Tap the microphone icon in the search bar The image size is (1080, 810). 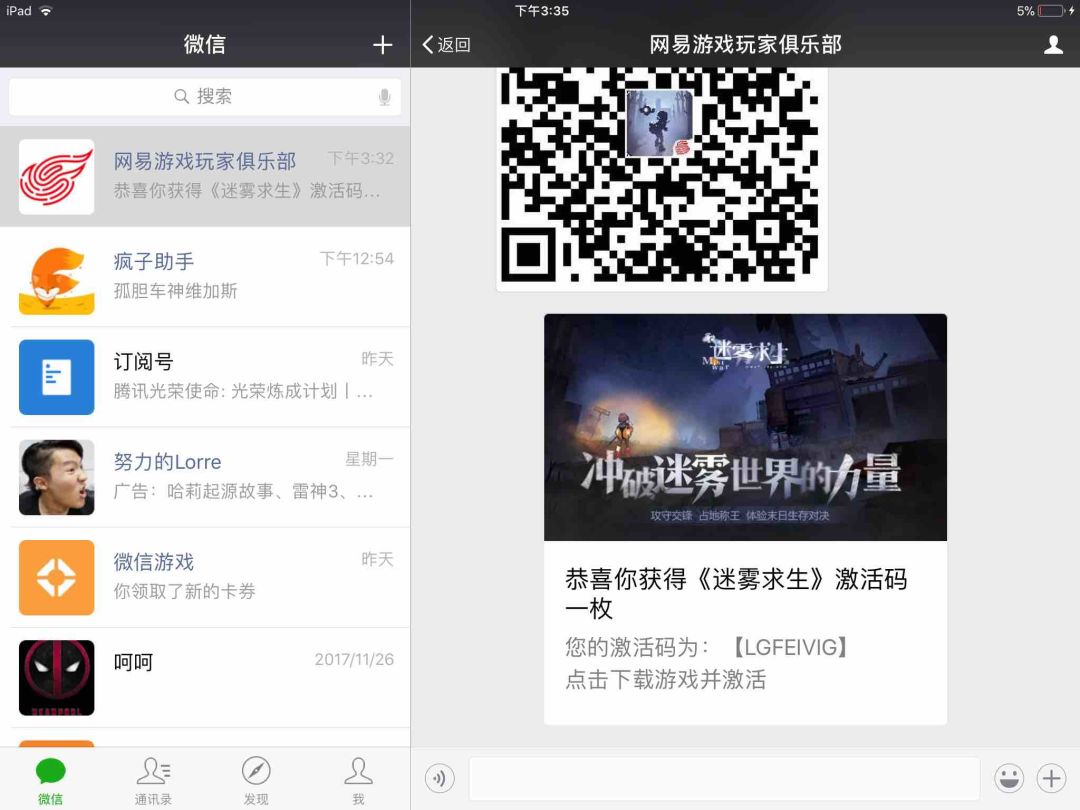(x=384, y=97)
